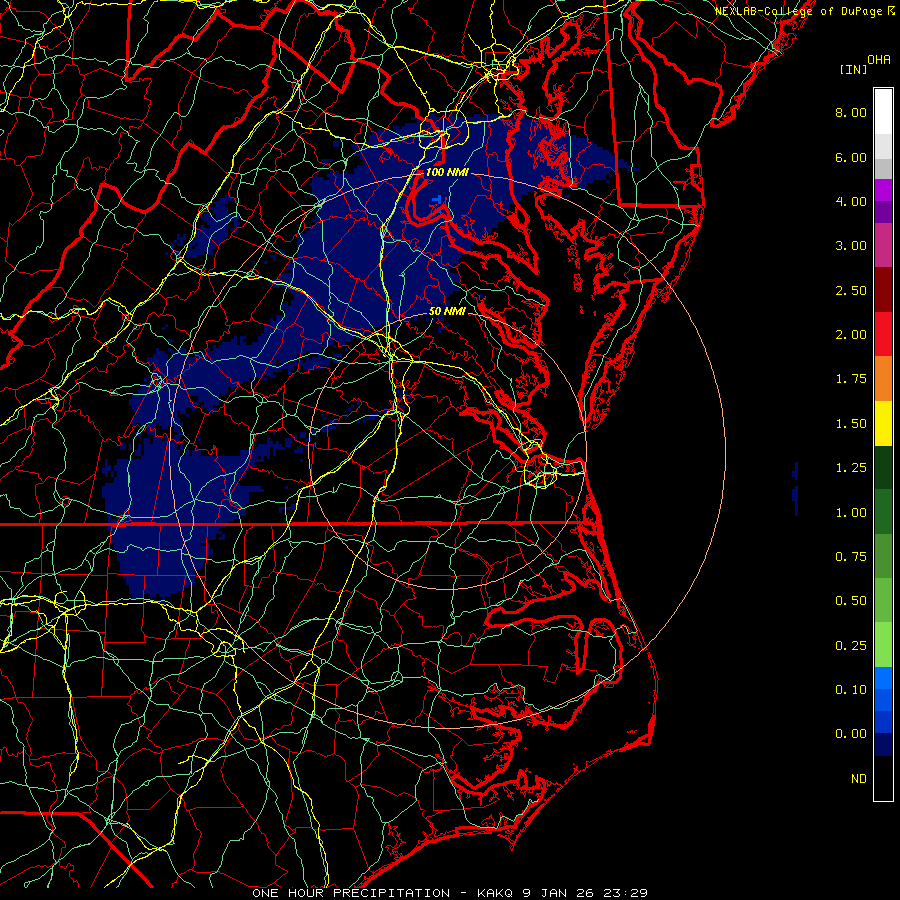This screenshot has width=900, height=900.
Task: Click the bright blue pixel below 100 NMI label
Action: [x=439, y=199]
